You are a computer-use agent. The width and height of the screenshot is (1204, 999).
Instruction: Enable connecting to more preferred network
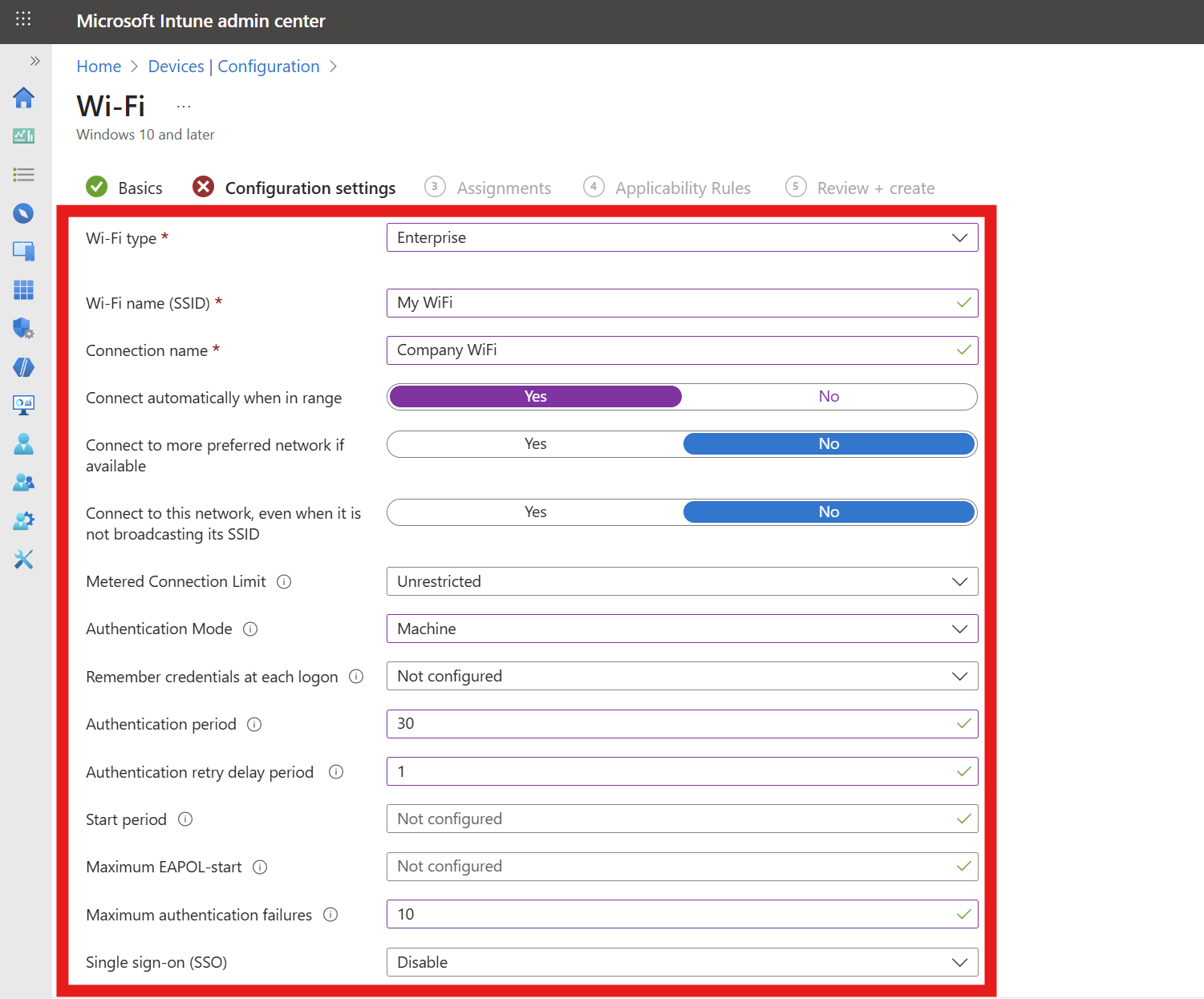[x=535, y=443]
